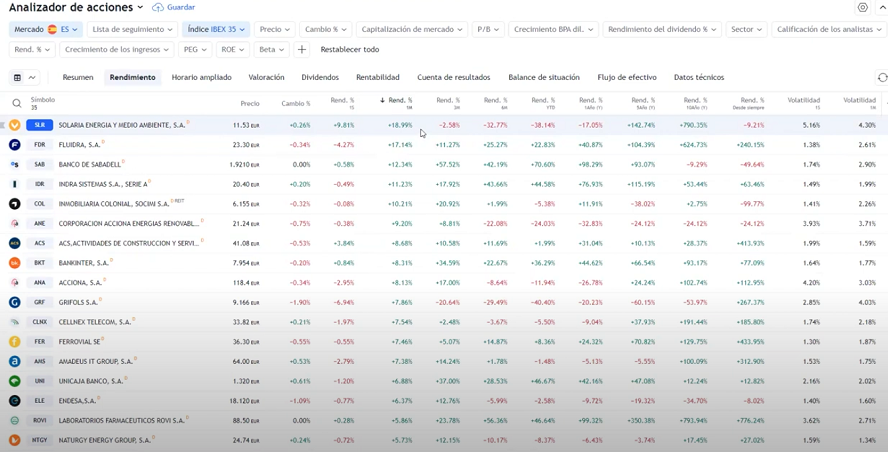The height and width of the screenshot is (452, 888).
Task: Open the Valoración tab
Action: tap(266, 77)
